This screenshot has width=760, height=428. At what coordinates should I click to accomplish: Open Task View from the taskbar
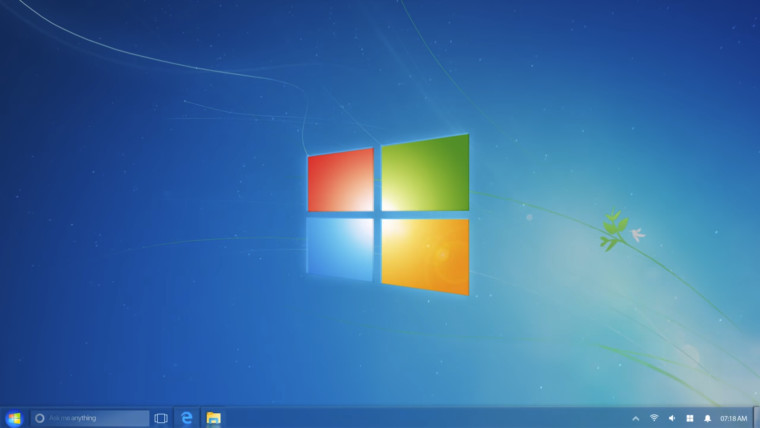161,418
